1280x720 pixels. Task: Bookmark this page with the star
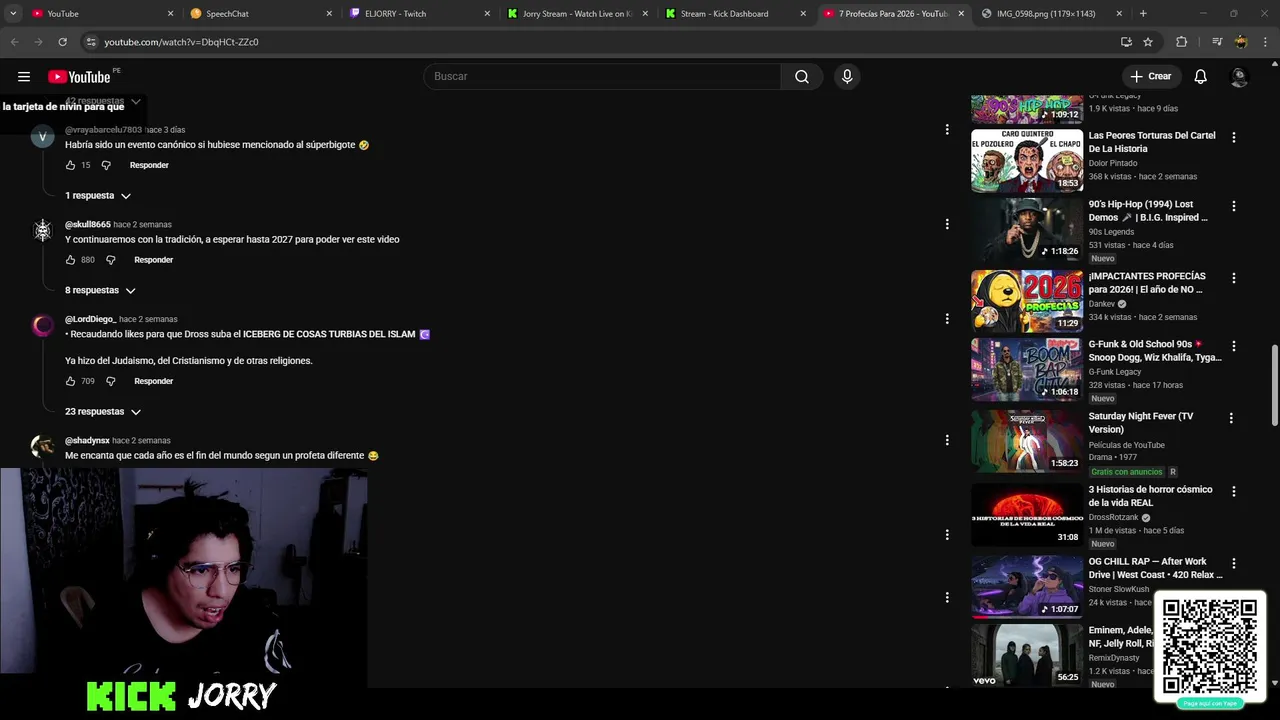(1148, 42)
